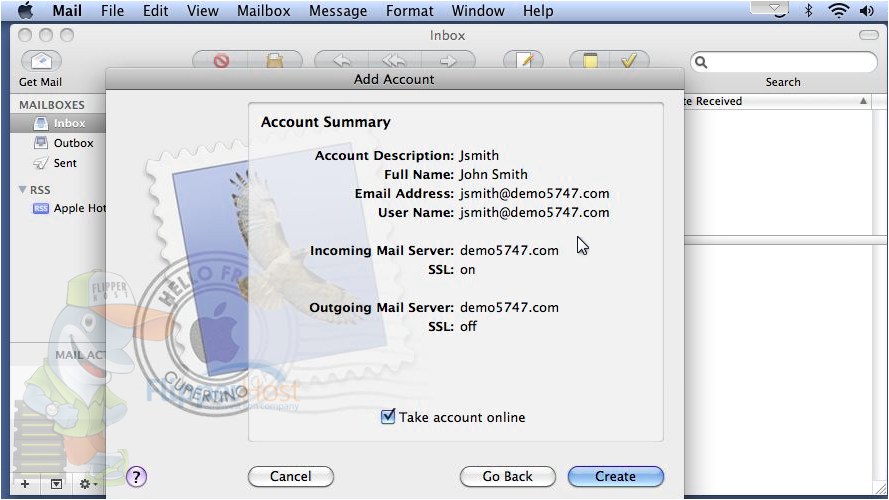This screenshot has height=500, width=889.
Task: Open the Mail menu
Action: pyautogui.click(x=67, y=10)
